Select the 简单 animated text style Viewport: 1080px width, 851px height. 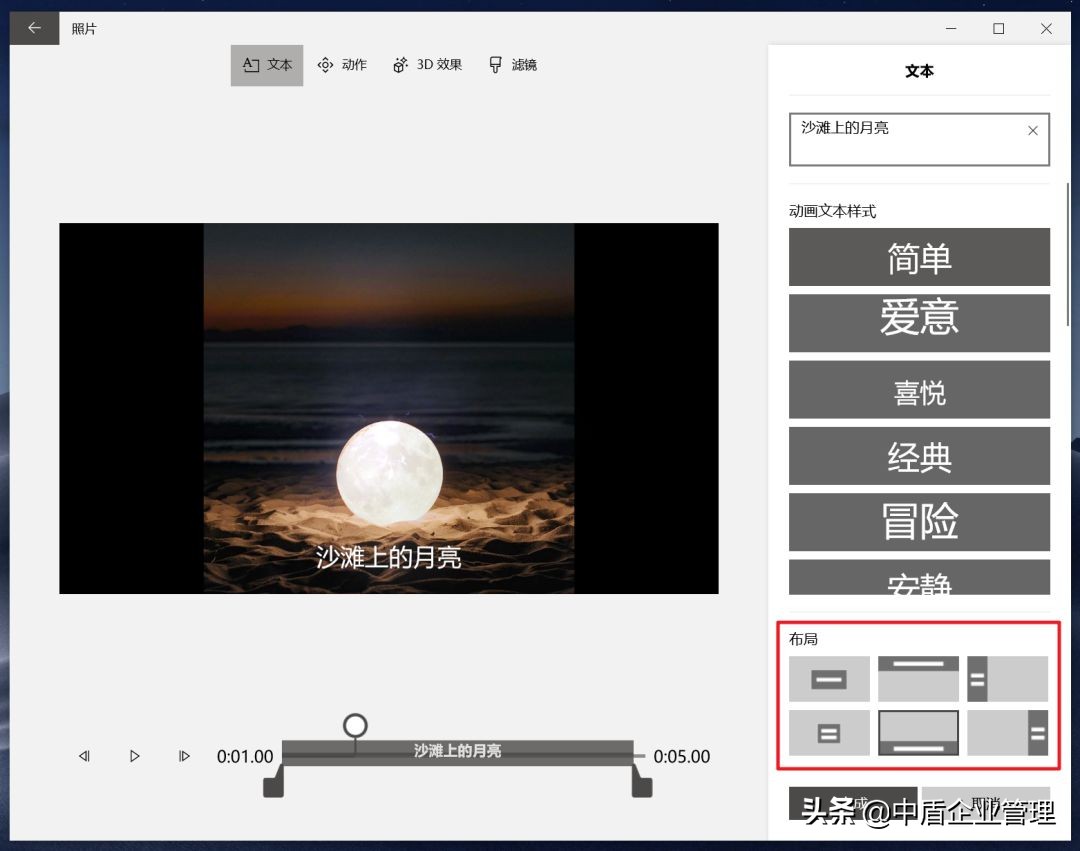918,257
